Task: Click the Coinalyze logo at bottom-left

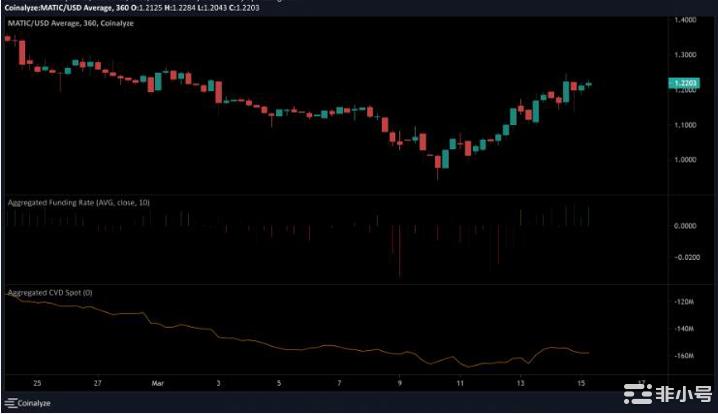Action: coord(29,405)
